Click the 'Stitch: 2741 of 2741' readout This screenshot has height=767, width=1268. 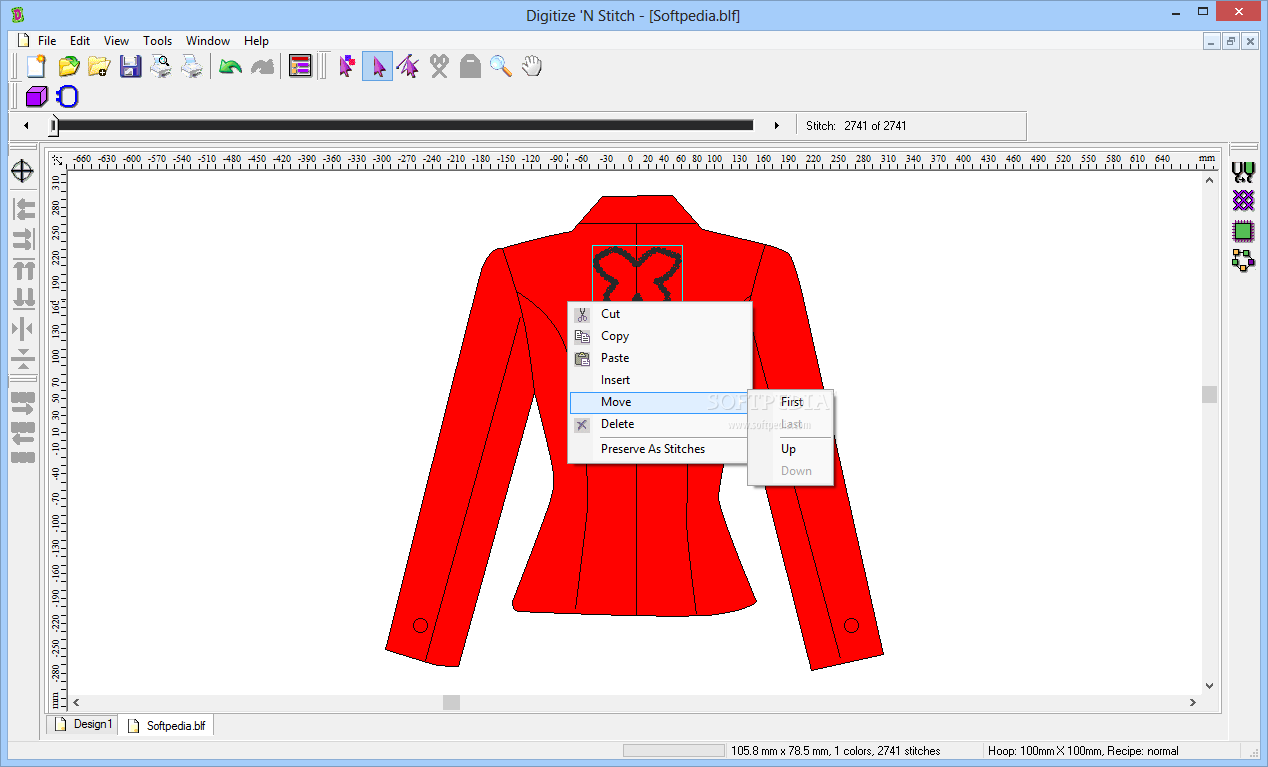(857, 126)
